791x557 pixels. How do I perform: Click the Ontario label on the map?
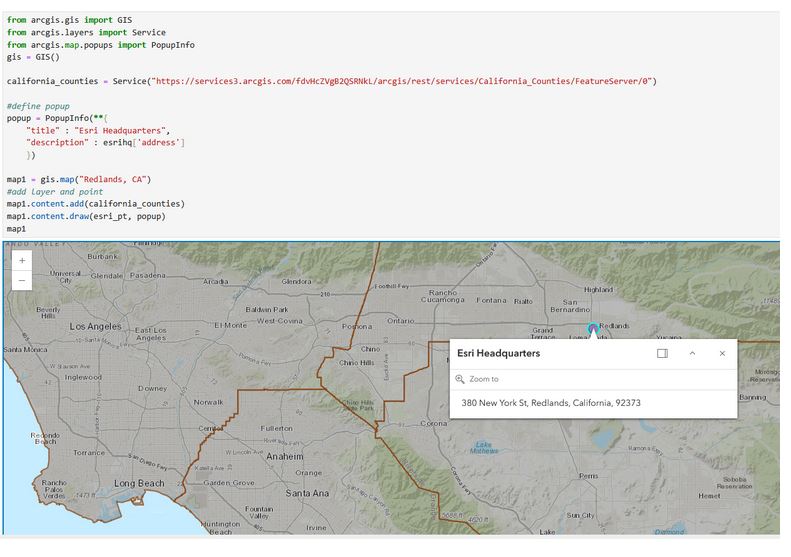pos(401,321)
